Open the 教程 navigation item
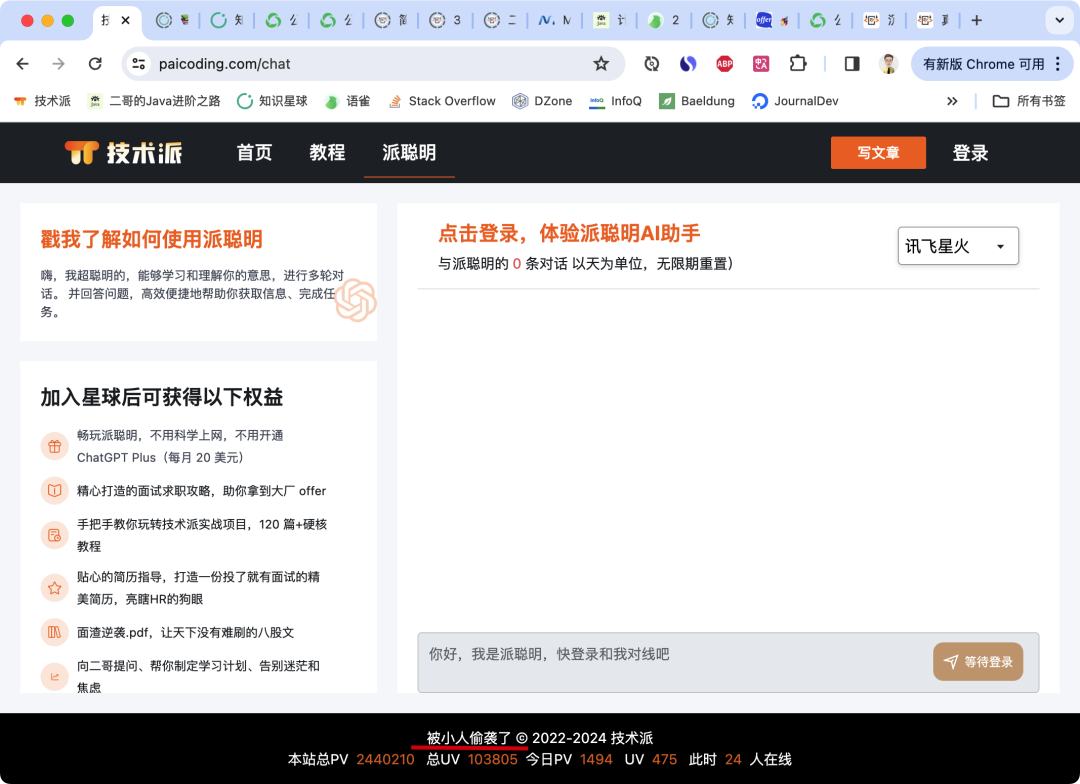 tap(327, 153)
